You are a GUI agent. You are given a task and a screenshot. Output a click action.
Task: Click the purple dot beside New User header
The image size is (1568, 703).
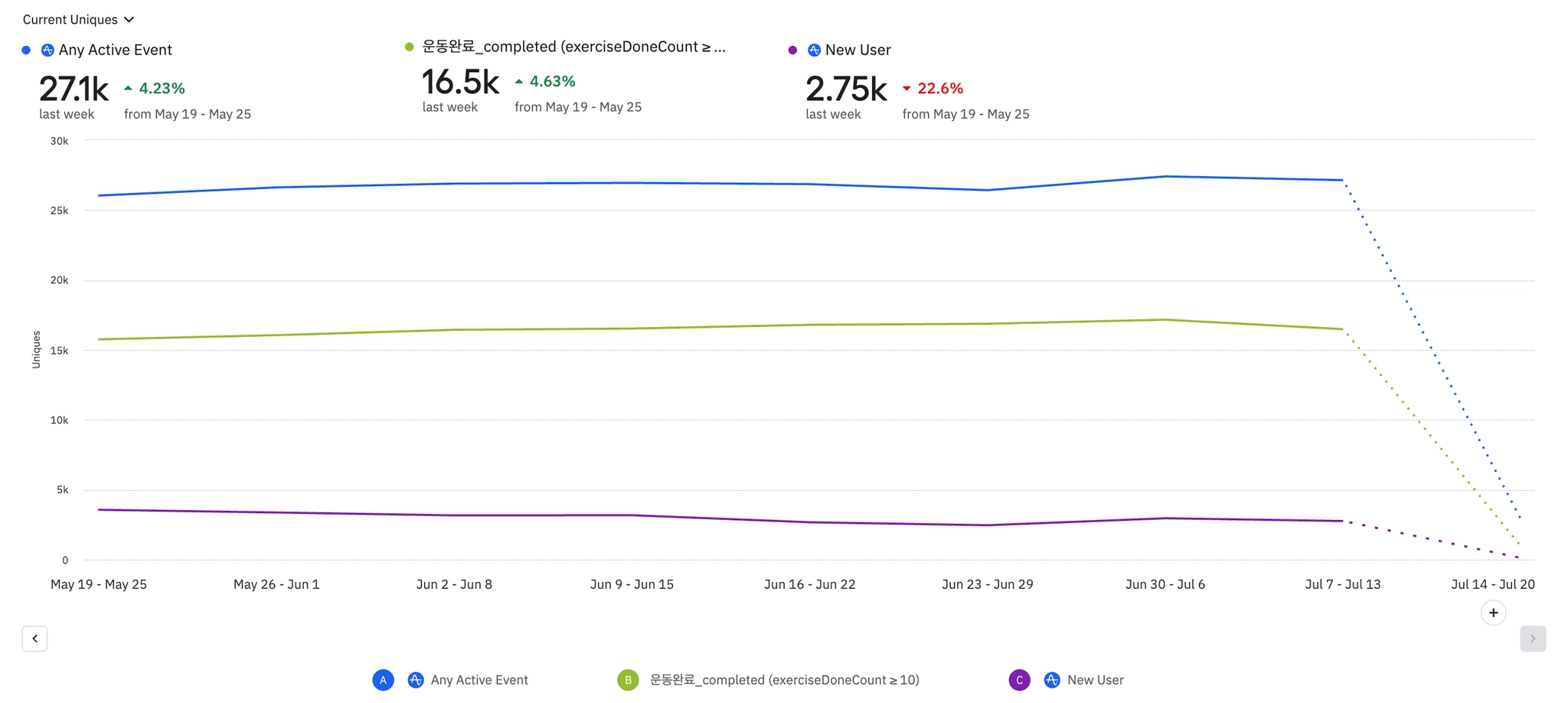[792, 50]
